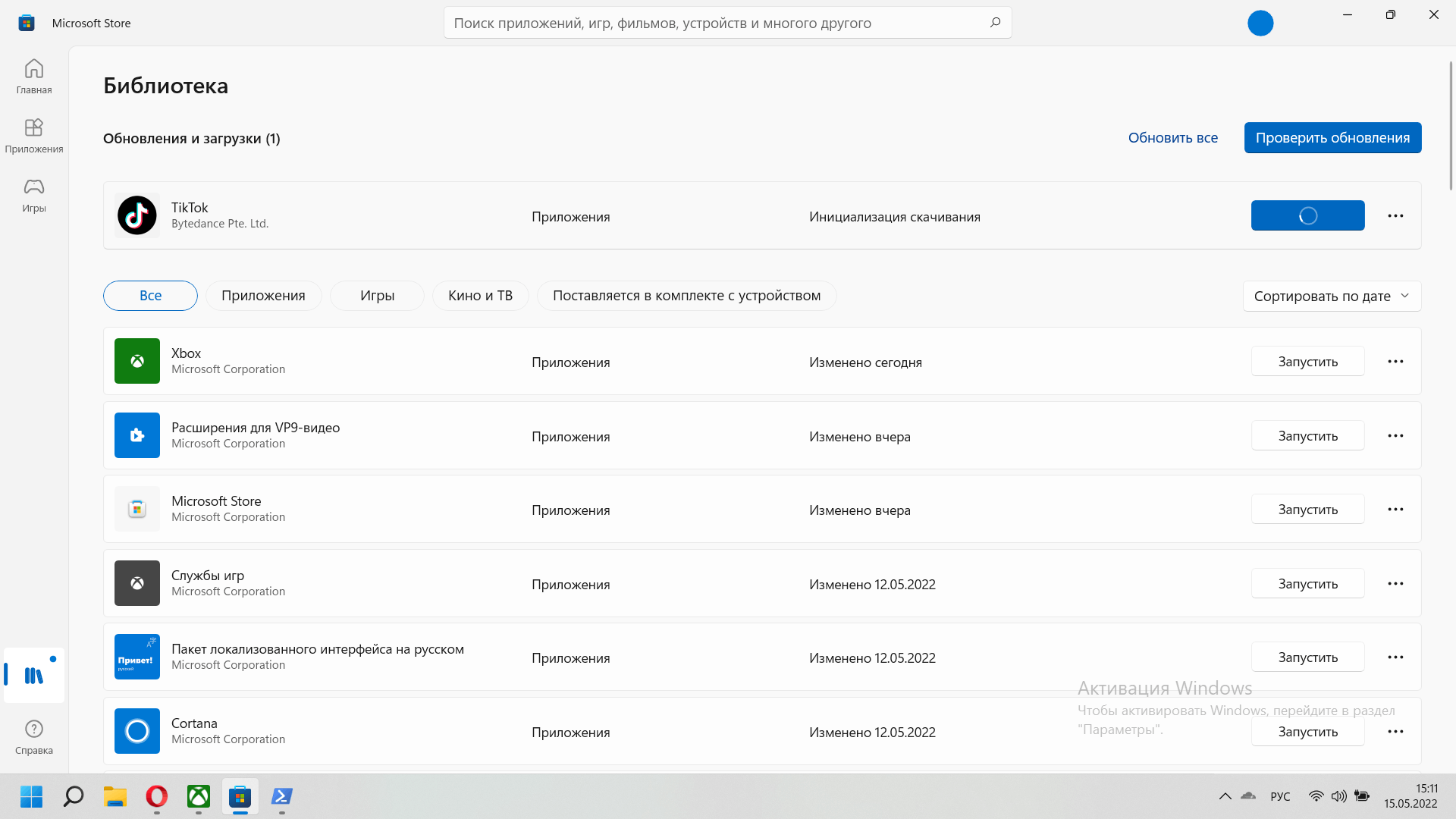
Task: Click the Microsoft Store logo in title bar
Action: tap(27, 23)
